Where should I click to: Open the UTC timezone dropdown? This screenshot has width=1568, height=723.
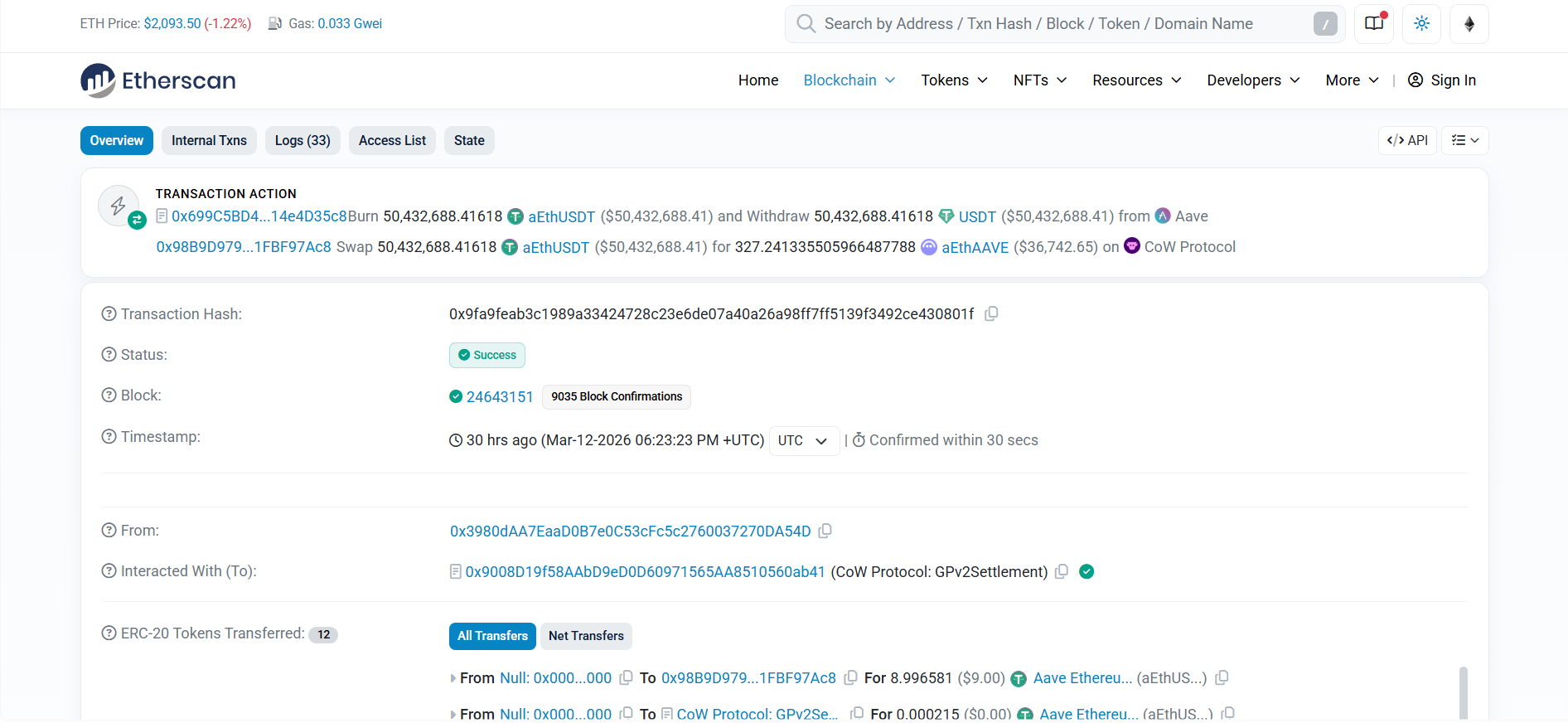click(804, 440)
